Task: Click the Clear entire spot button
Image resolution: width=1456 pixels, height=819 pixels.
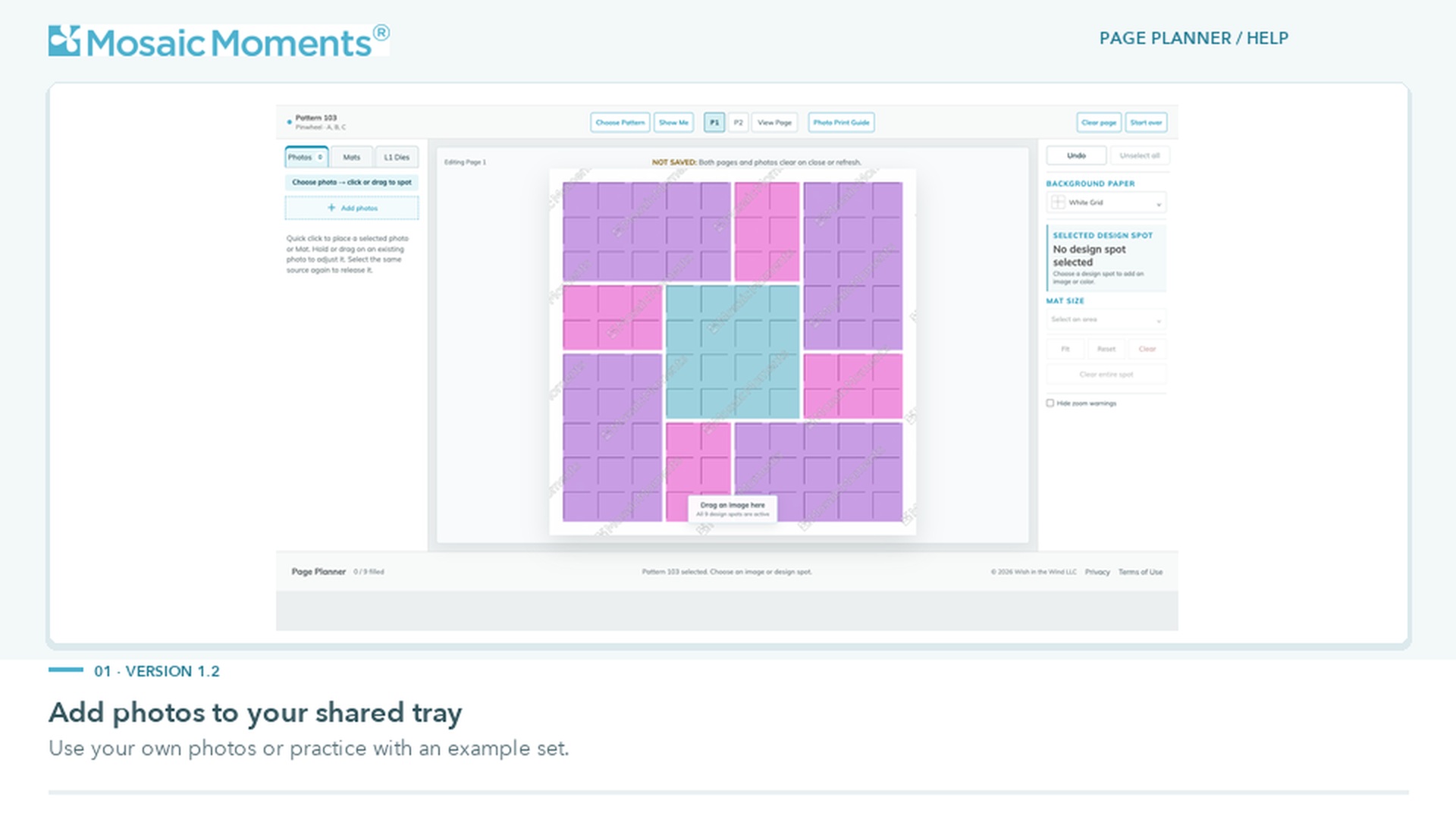Action: point(1106,375)
